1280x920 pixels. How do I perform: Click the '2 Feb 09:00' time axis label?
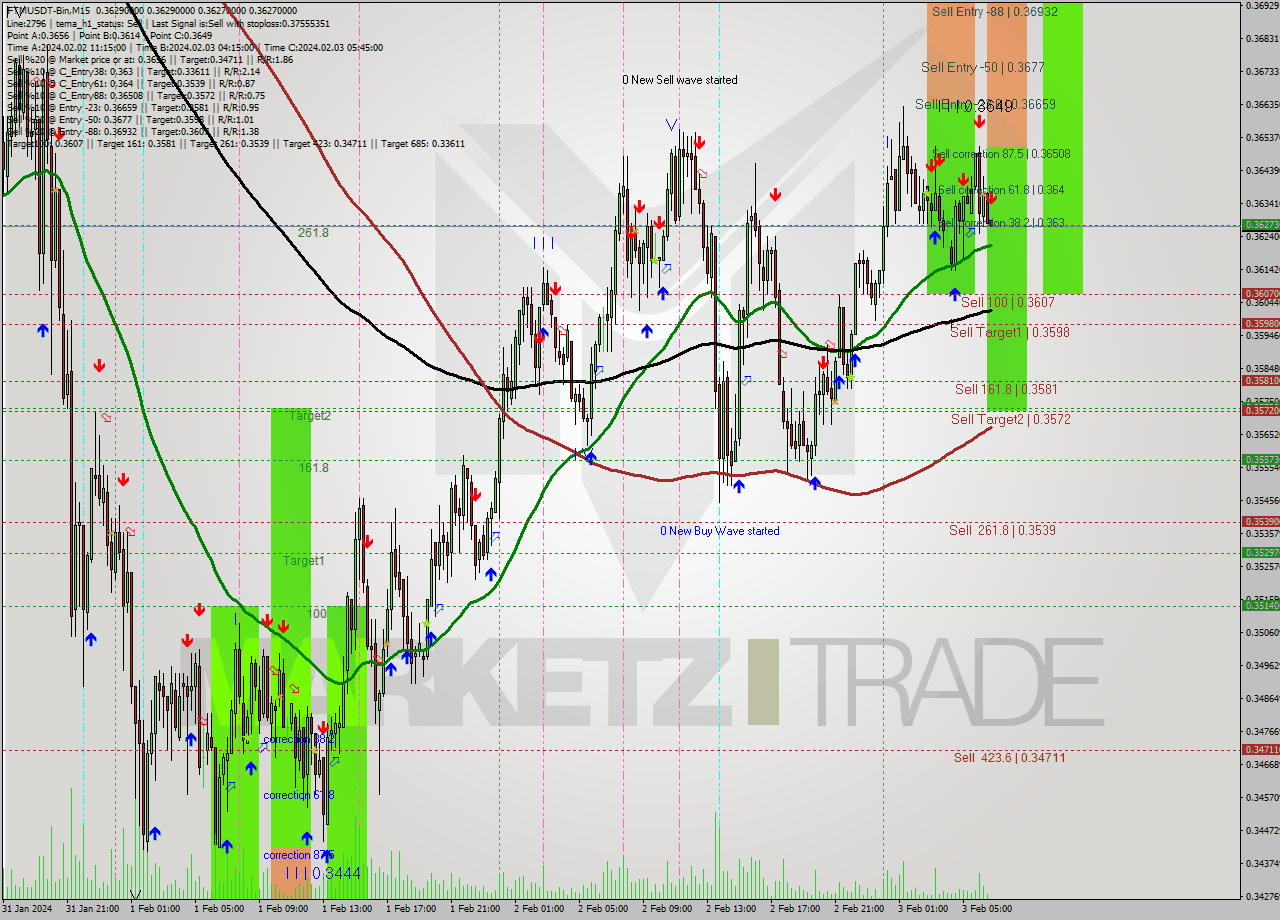(667, 909)
